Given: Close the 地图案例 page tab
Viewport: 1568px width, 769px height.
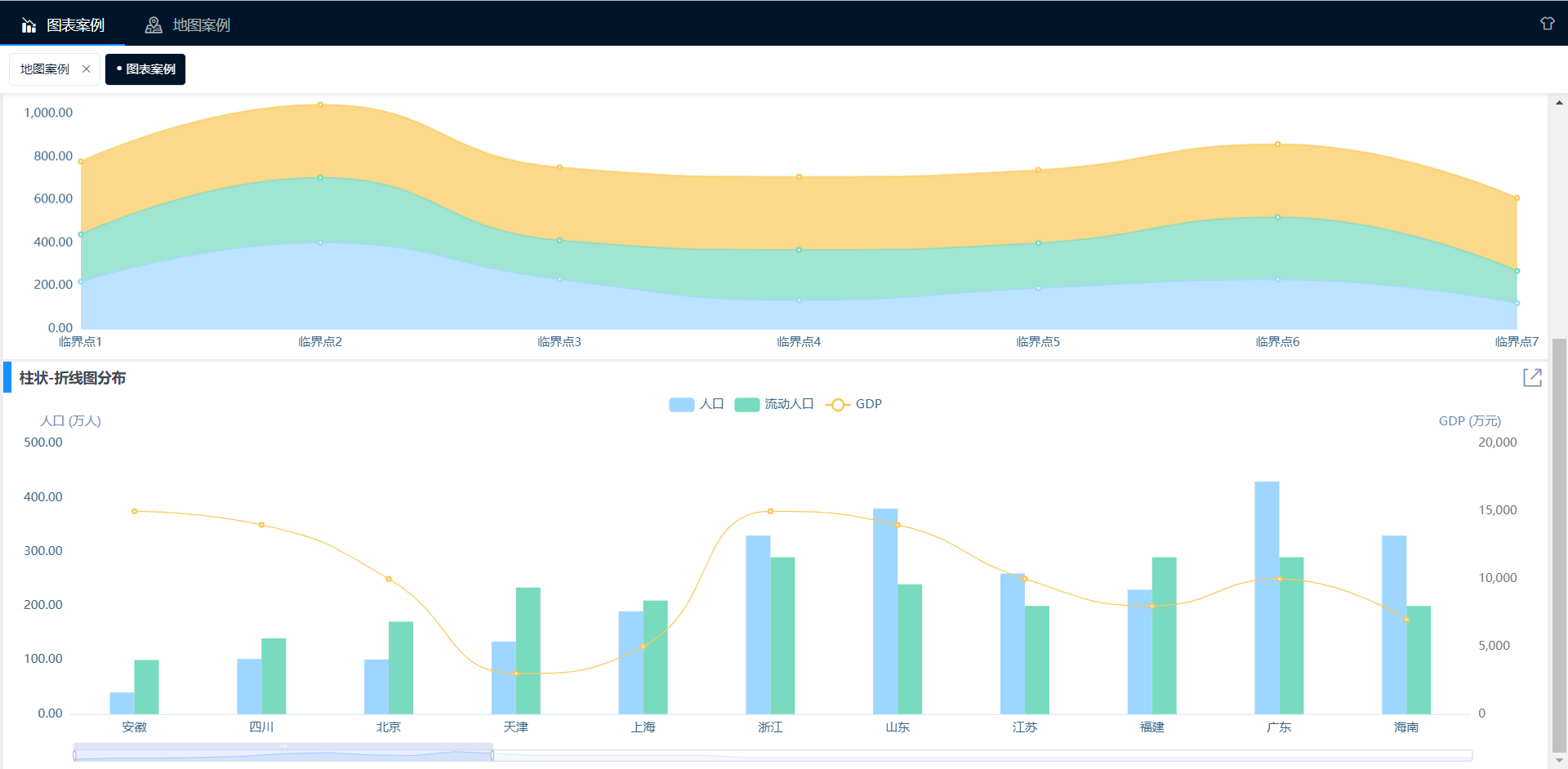Looking at the screenshot, I should pyautogui.click(x=87, y=69).
